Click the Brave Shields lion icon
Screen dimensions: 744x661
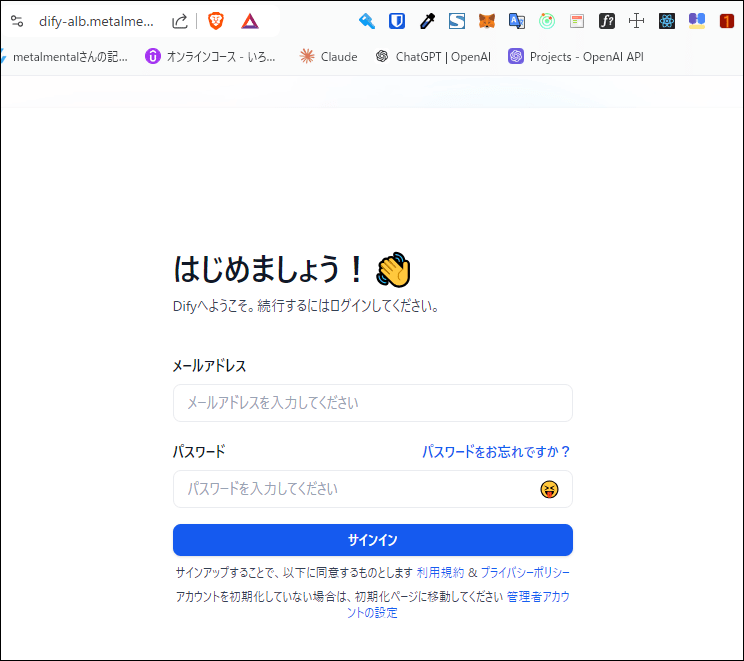click(x=216, y=21)
